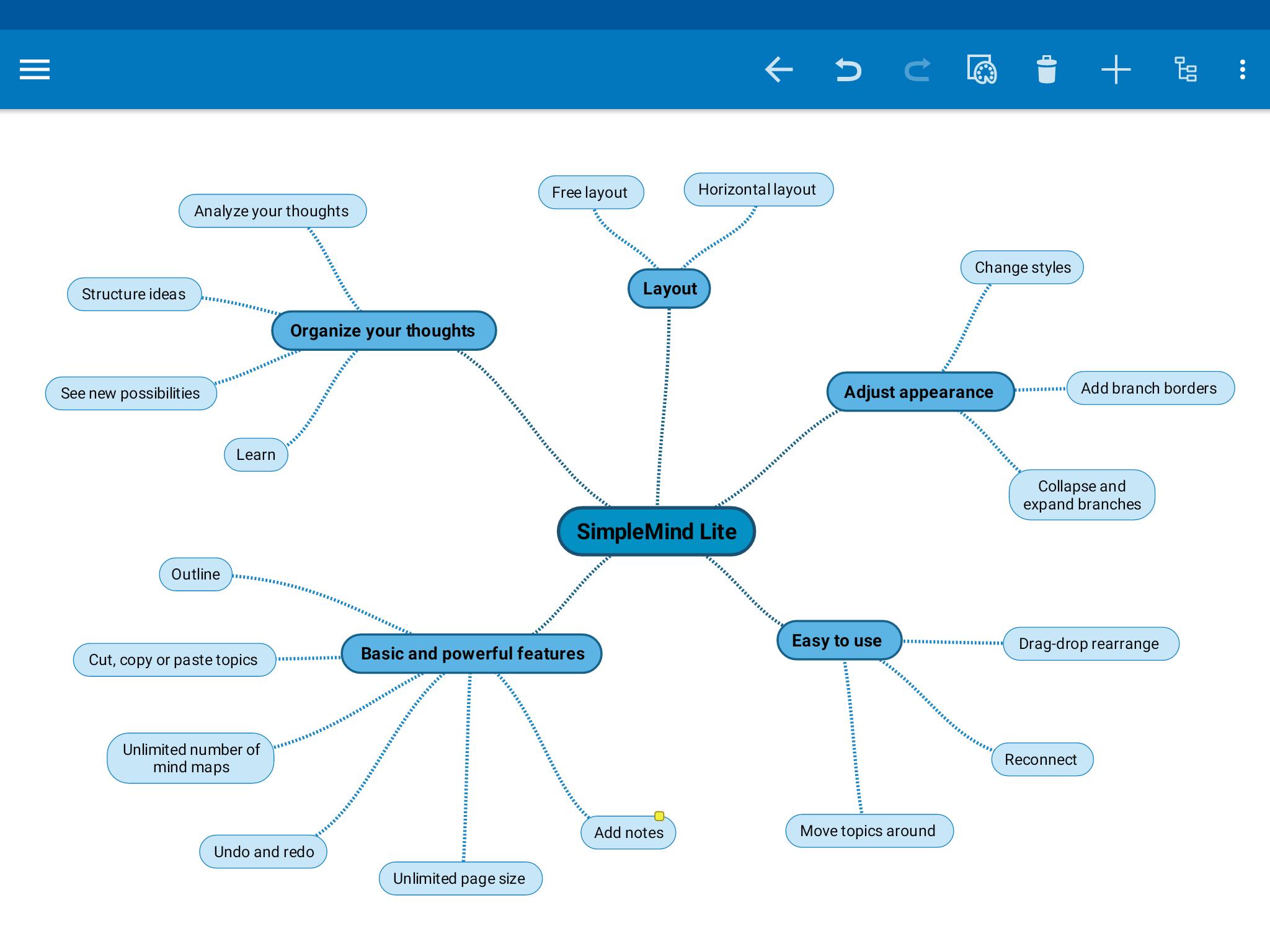Toggle the Basic and powerful features node
Screen dimensions: 1270x952
coord(479,654)
